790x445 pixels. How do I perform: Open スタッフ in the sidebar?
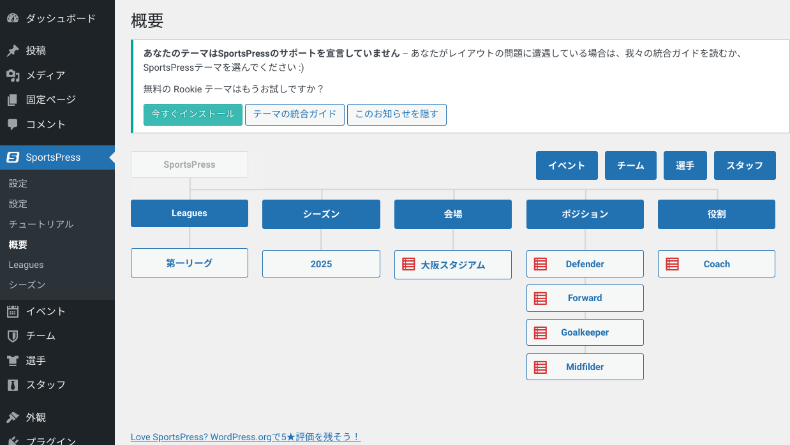pyautogui.click(x=57, y=385)
